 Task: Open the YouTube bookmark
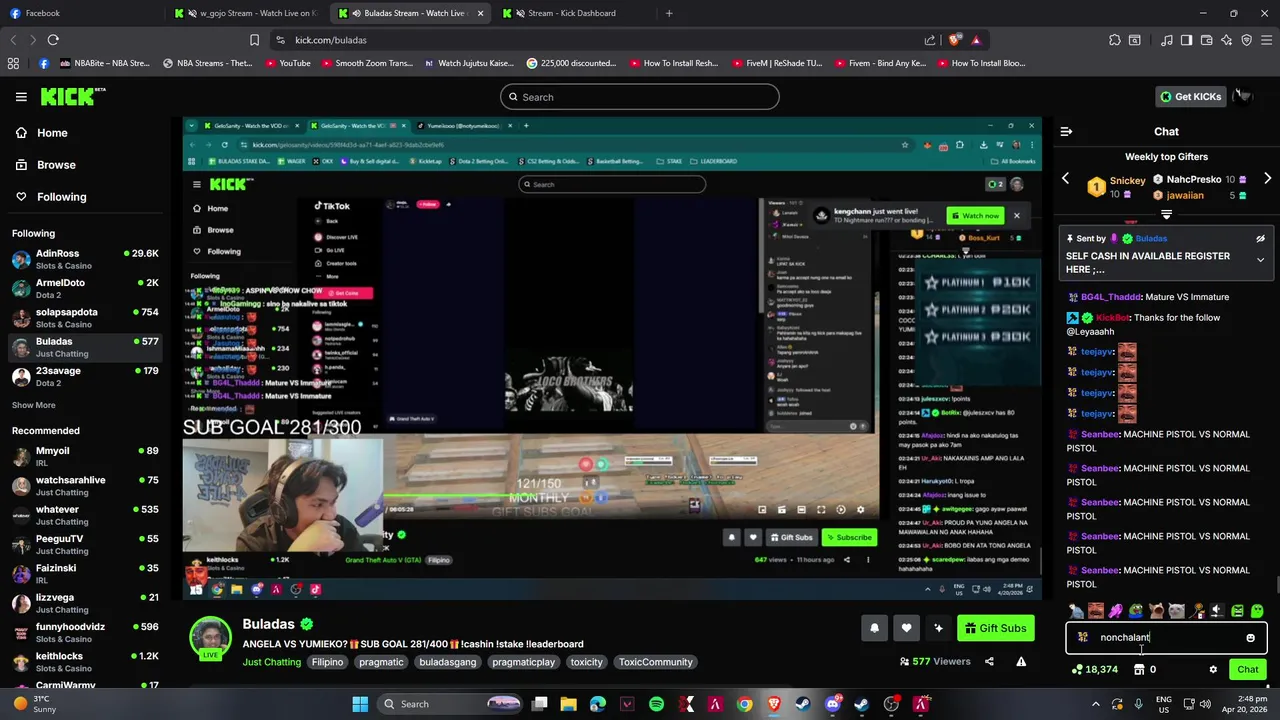click(288, 63)
